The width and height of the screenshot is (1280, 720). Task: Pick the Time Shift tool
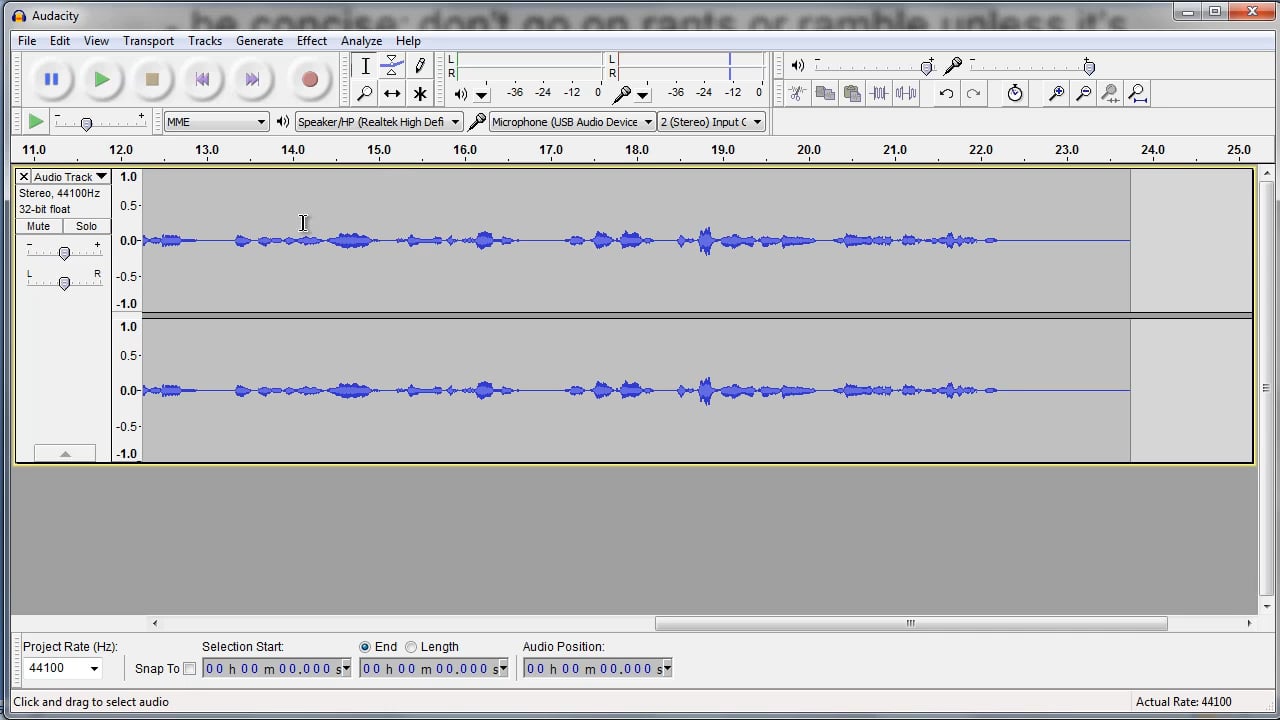click(x=392, y=93)
